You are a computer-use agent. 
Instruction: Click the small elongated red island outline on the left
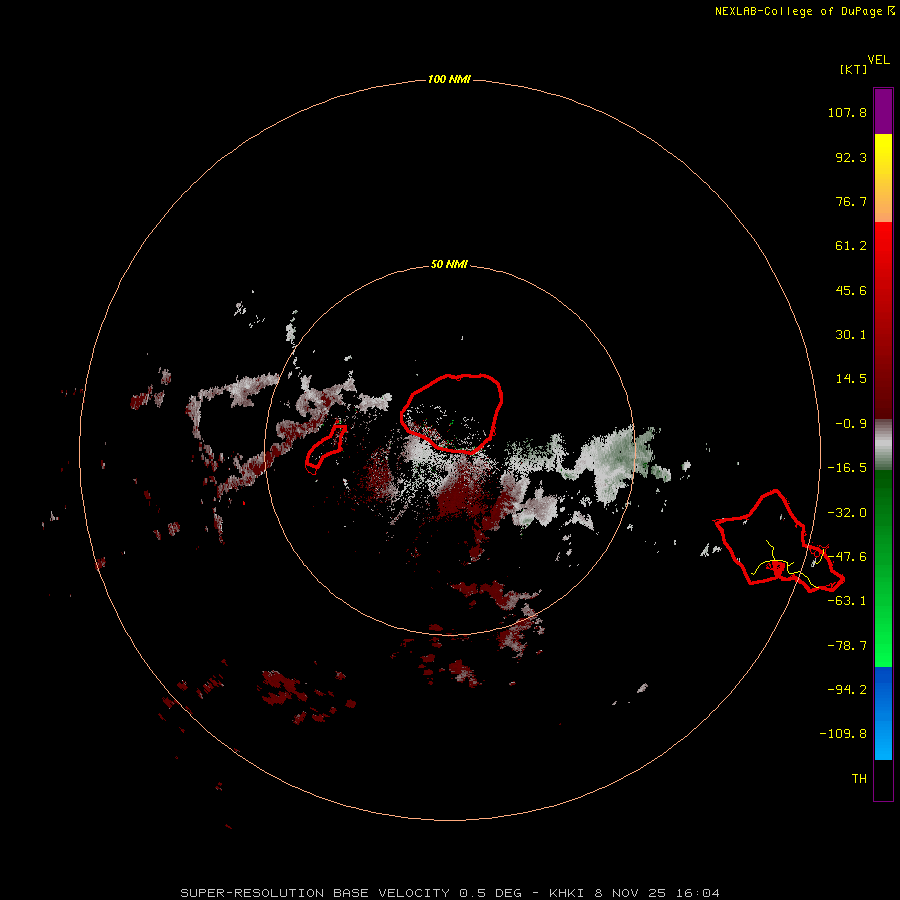325,447
